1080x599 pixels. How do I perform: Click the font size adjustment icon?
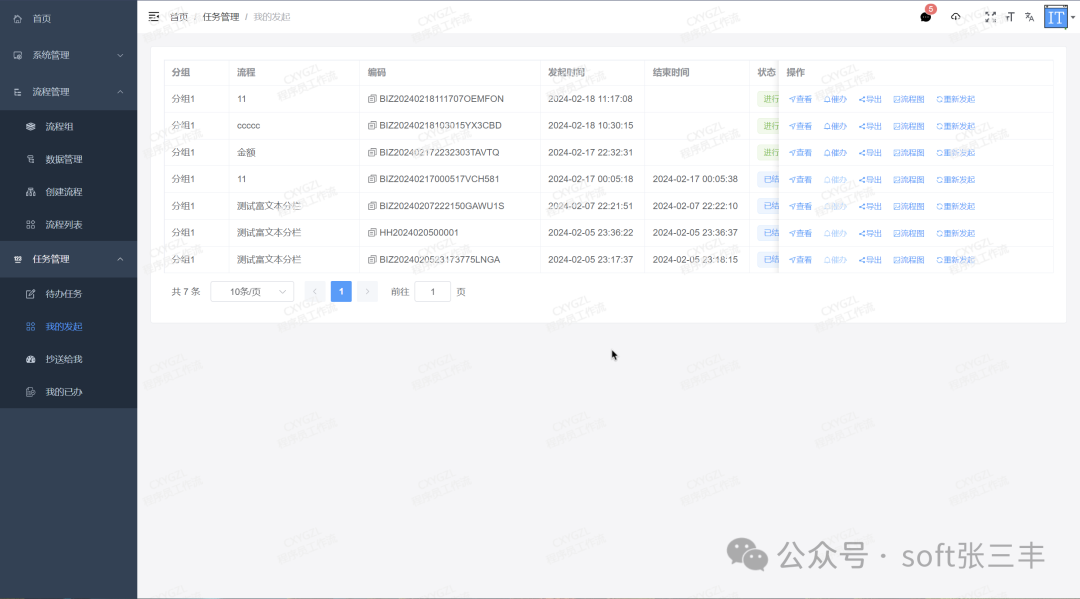coord(1010,17)
